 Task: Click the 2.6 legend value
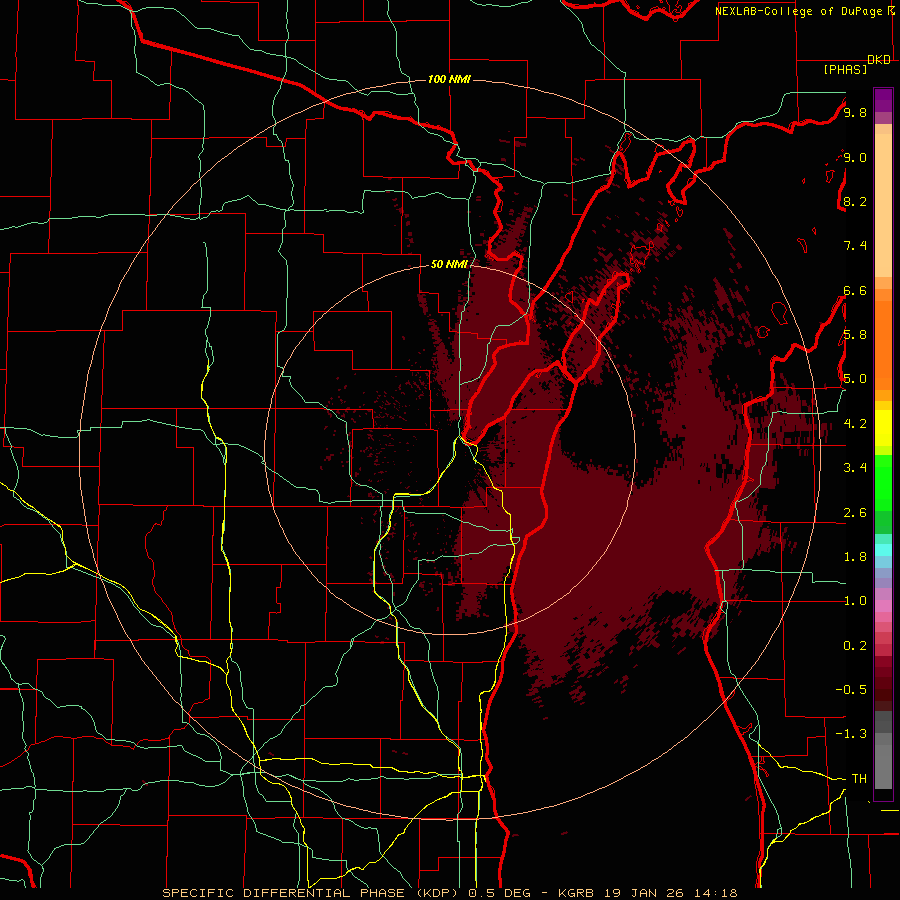tap(855, 513)
